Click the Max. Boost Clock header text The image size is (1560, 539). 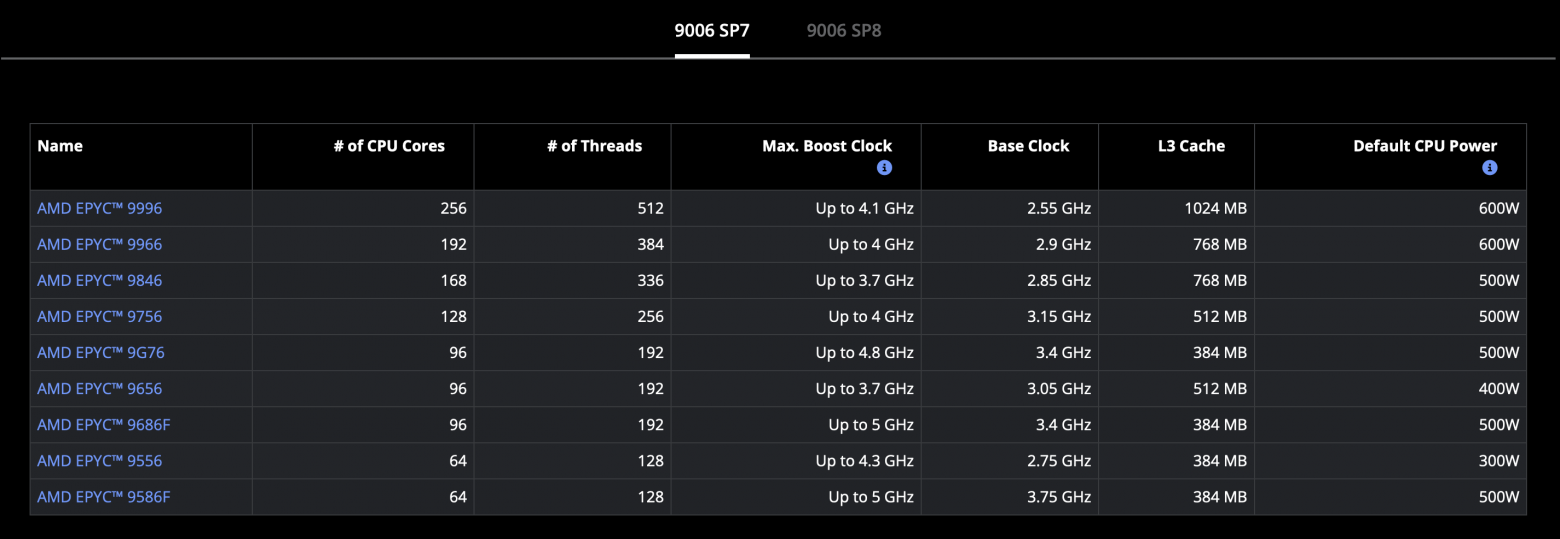(827, 146)
